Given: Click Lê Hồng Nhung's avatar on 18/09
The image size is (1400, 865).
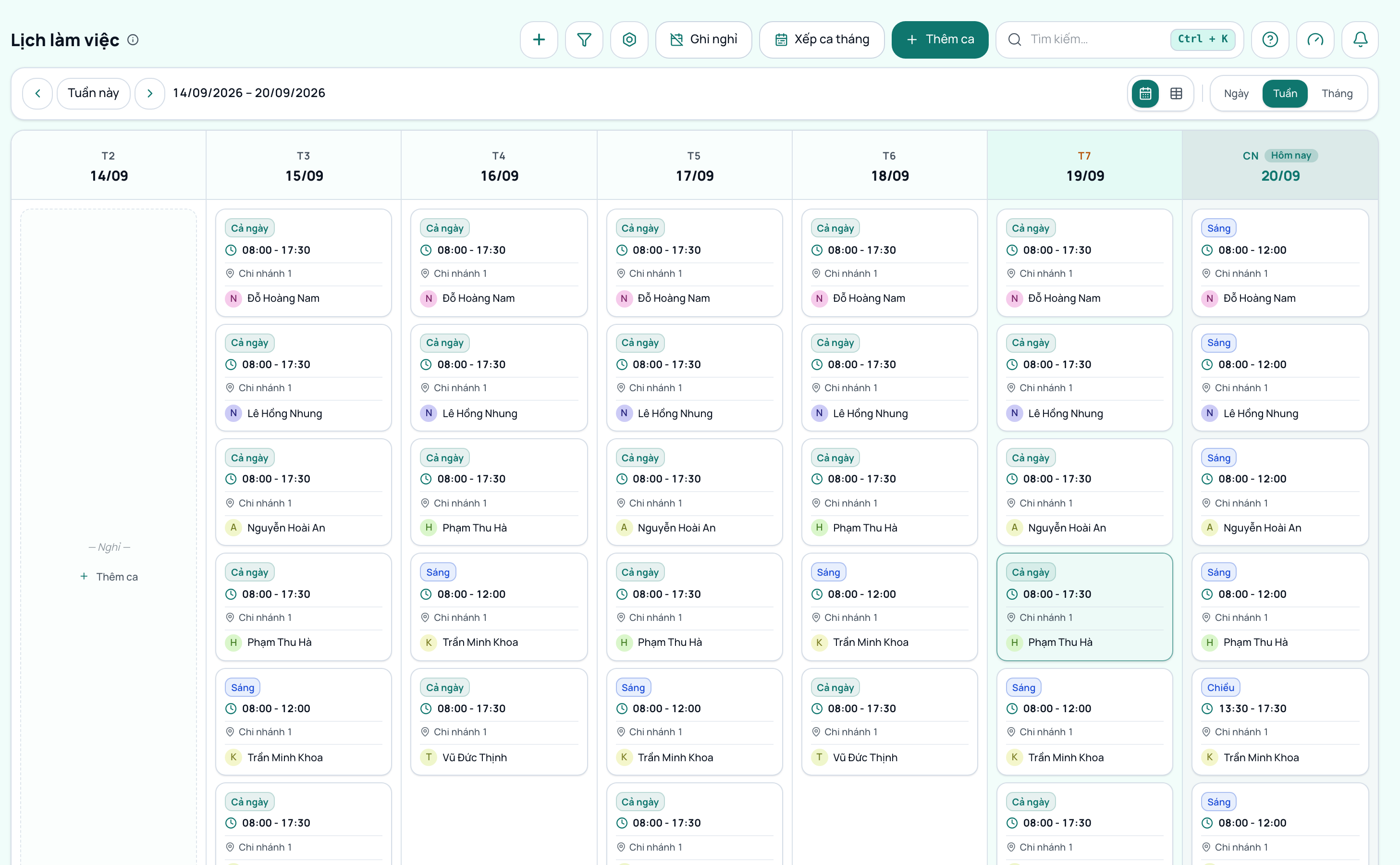Looking at the screenshot, I should tap(819, 413).
